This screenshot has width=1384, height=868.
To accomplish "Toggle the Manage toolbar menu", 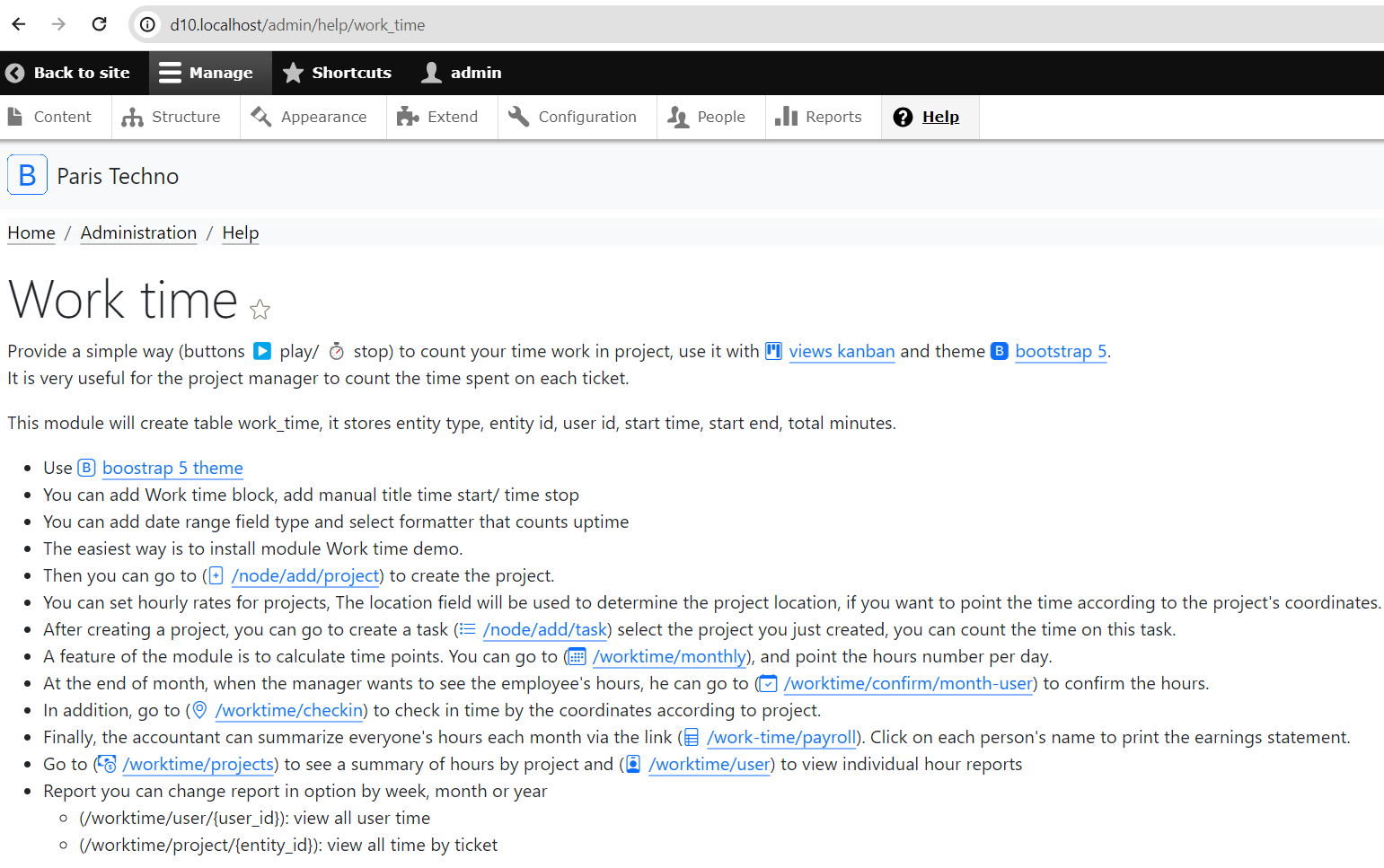I will click(206, 73).
